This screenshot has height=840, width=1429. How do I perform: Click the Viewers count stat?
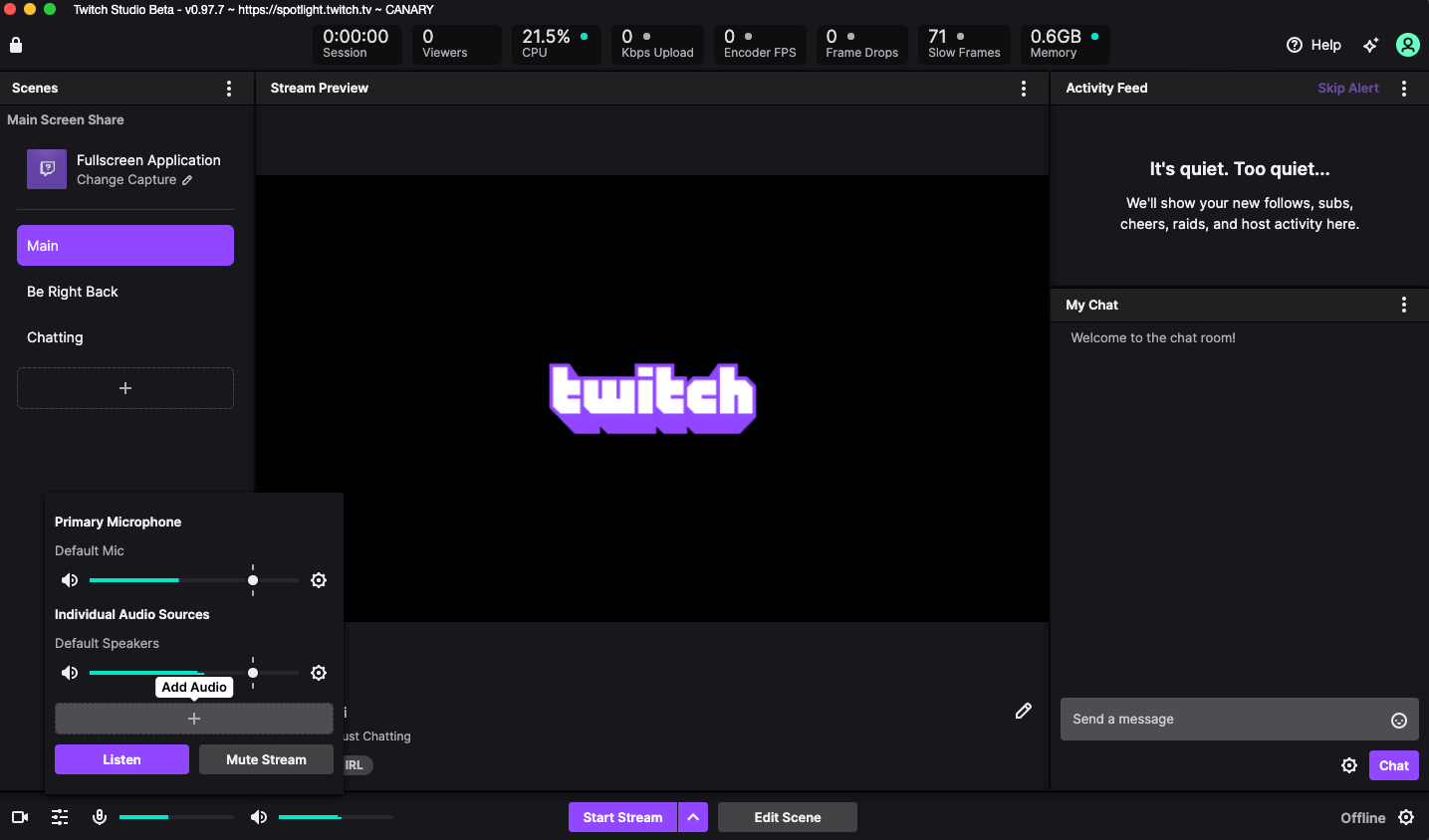pyautogui.click(x=457, y=45)
